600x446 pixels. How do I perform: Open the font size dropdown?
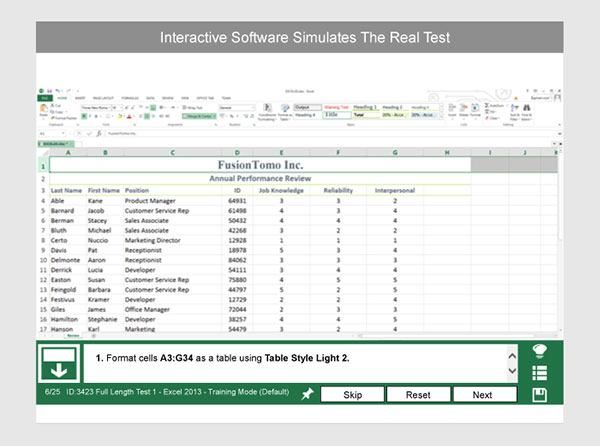(x=121, y=107)
